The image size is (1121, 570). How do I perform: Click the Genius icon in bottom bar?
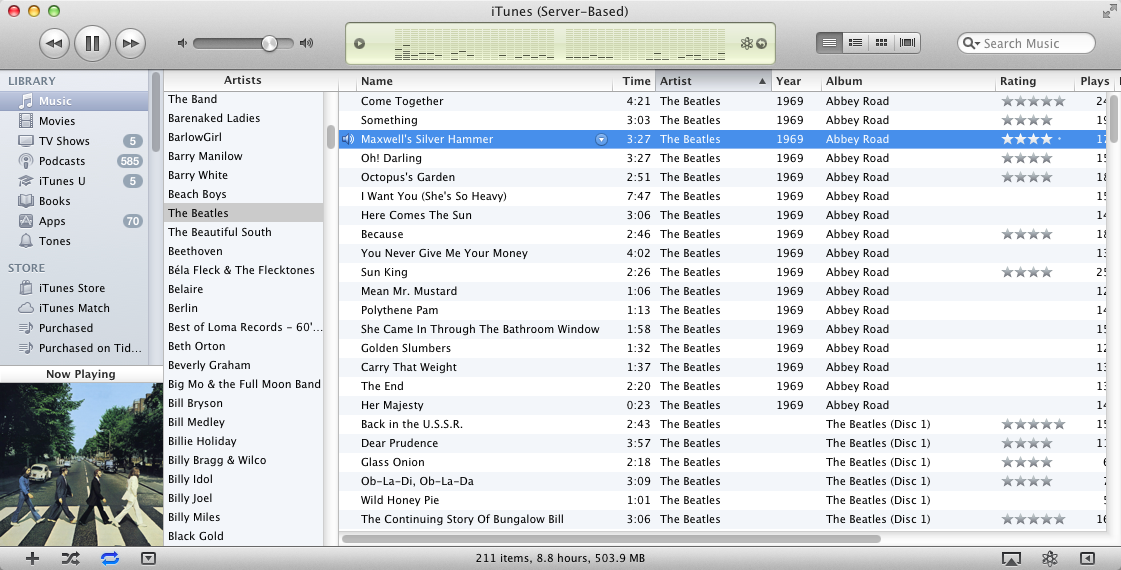click(1050, 559)
